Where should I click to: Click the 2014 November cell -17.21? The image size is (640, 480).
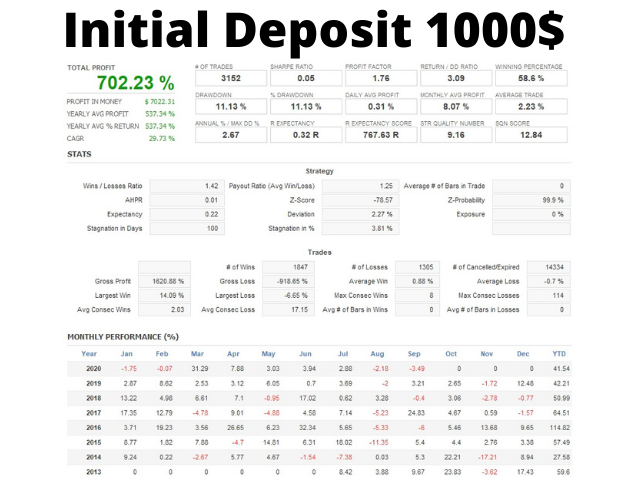pos(487,458)
